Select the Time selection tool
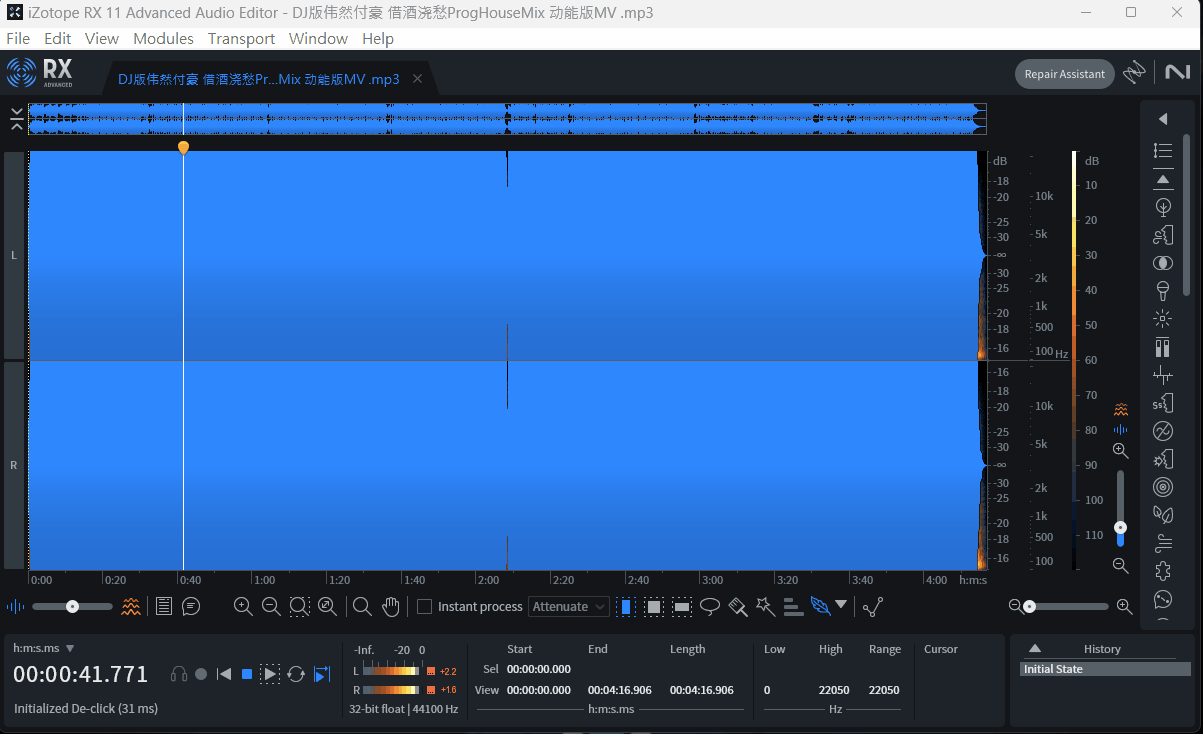This screenshot has height=734, width=1203. pos(625,606)
